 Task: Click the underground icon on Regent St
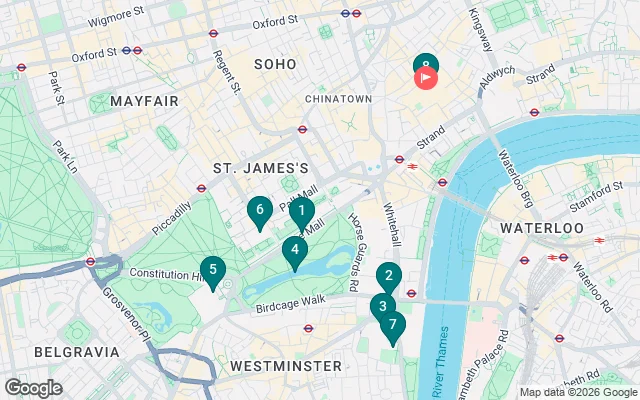[213, 33]
